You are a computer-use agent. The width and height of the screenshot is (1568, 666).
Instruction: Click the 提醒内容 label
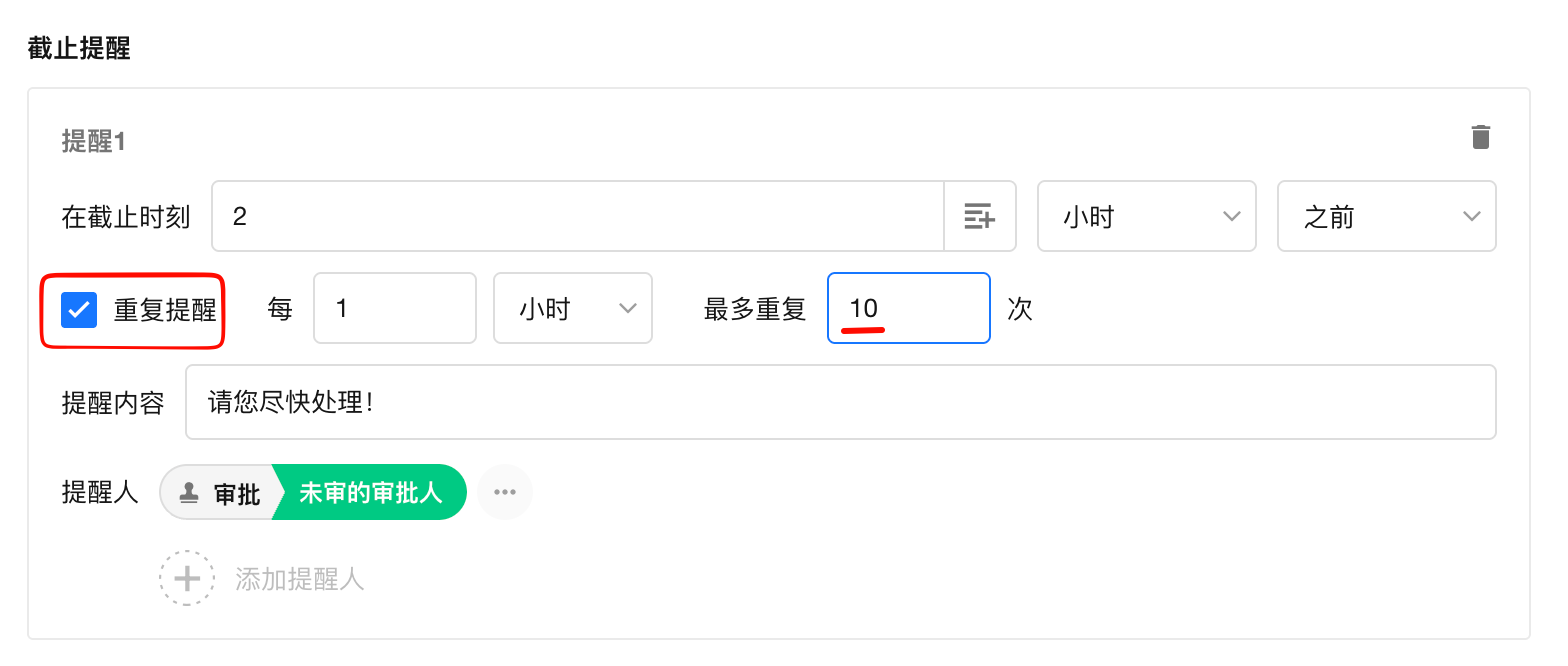[x=113, y=403]
